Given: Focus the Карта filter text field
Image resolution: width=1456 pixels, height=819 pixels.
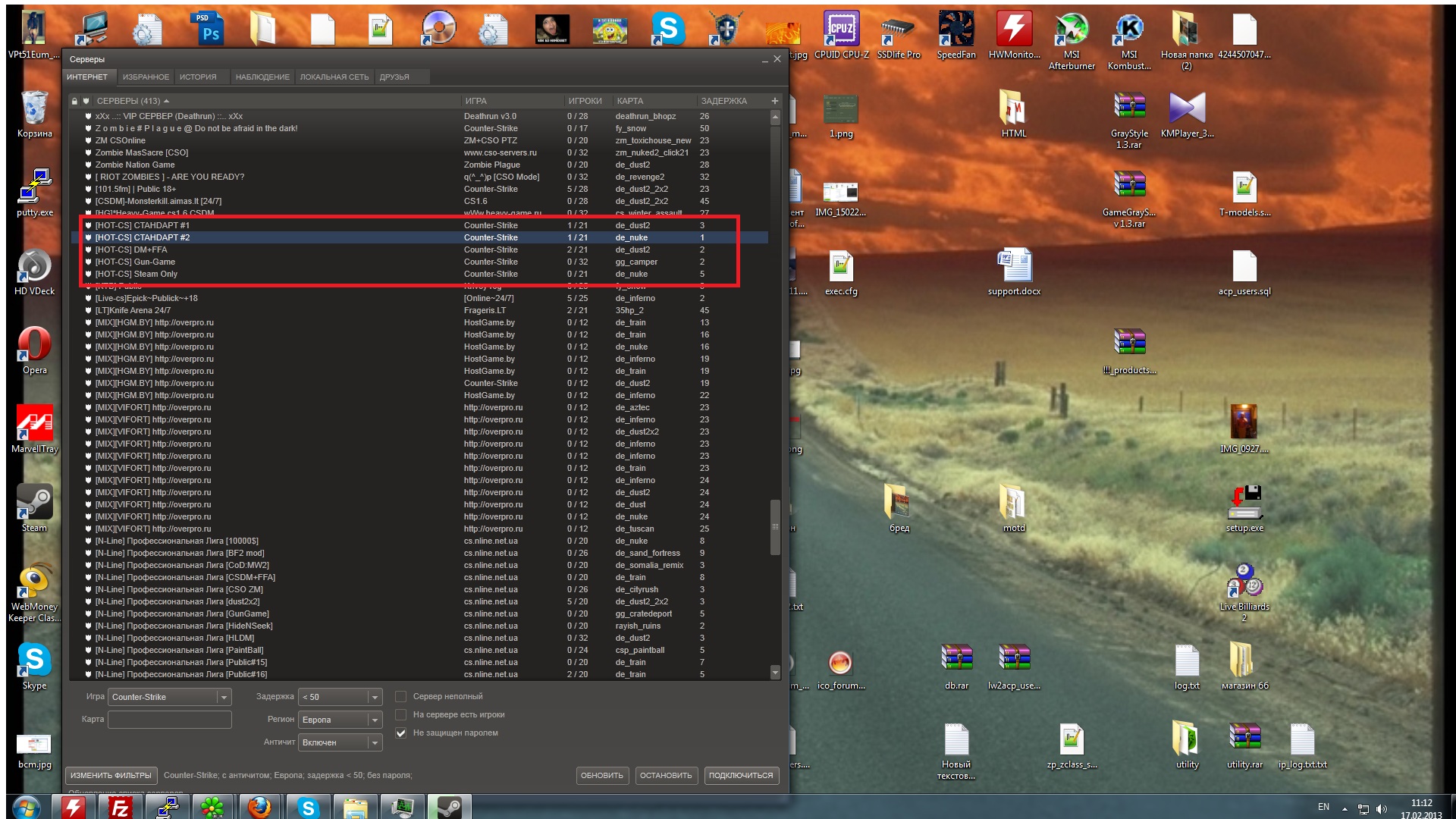Looking at the screenshot, I should [x=170, y=720].
